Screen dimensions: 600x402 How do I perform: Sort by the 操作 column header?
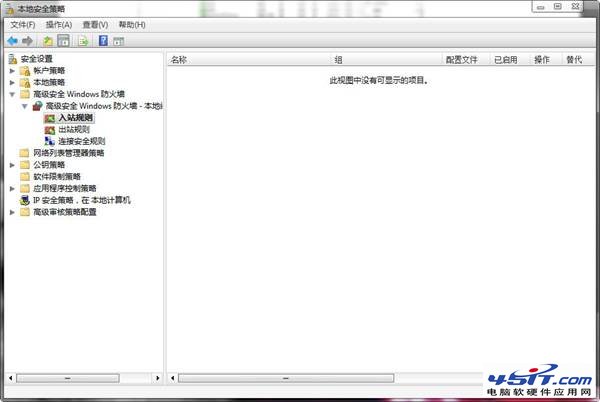point(546,60)
